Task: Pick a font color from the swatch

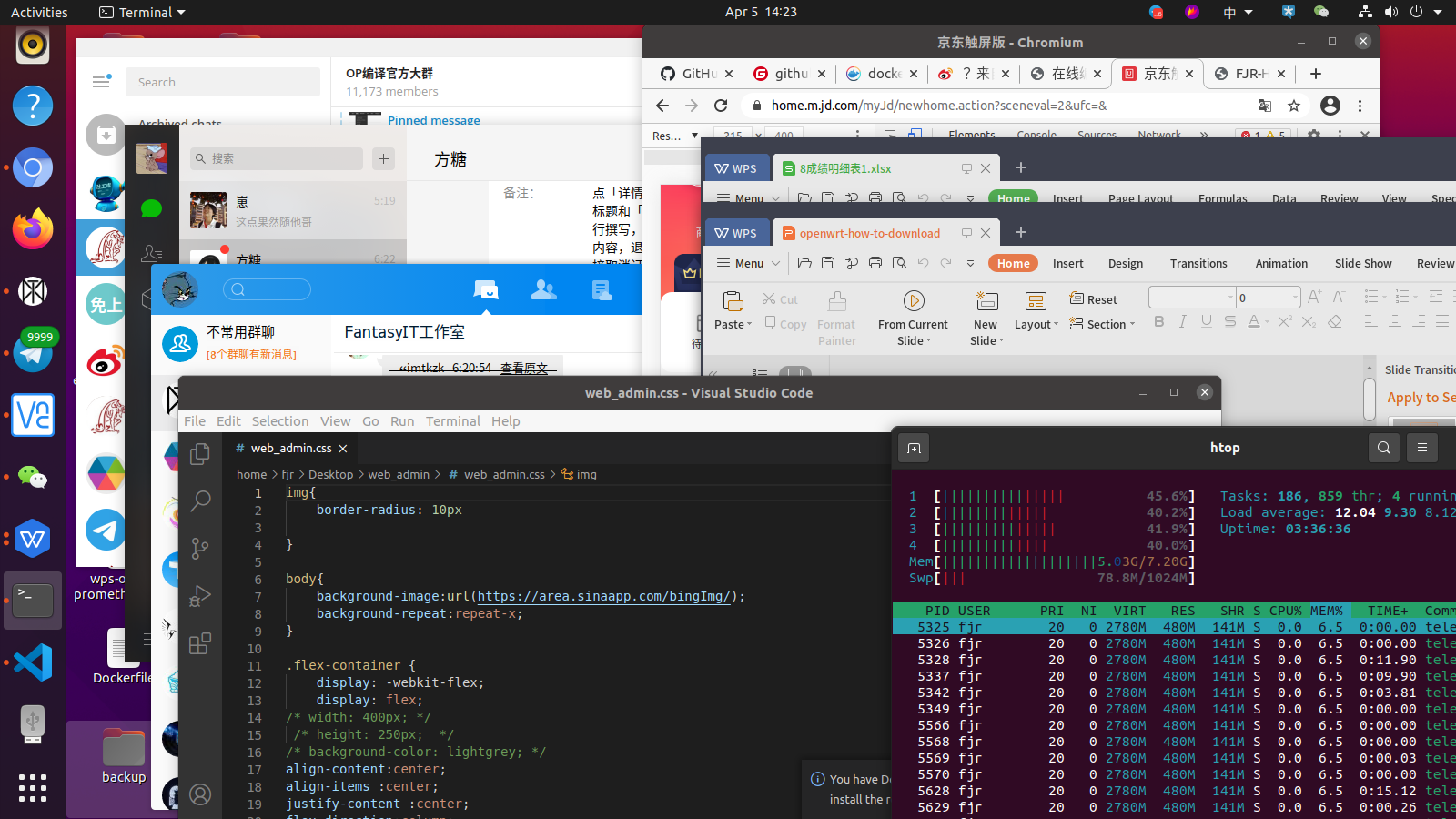Action: tap(1256, 321)
